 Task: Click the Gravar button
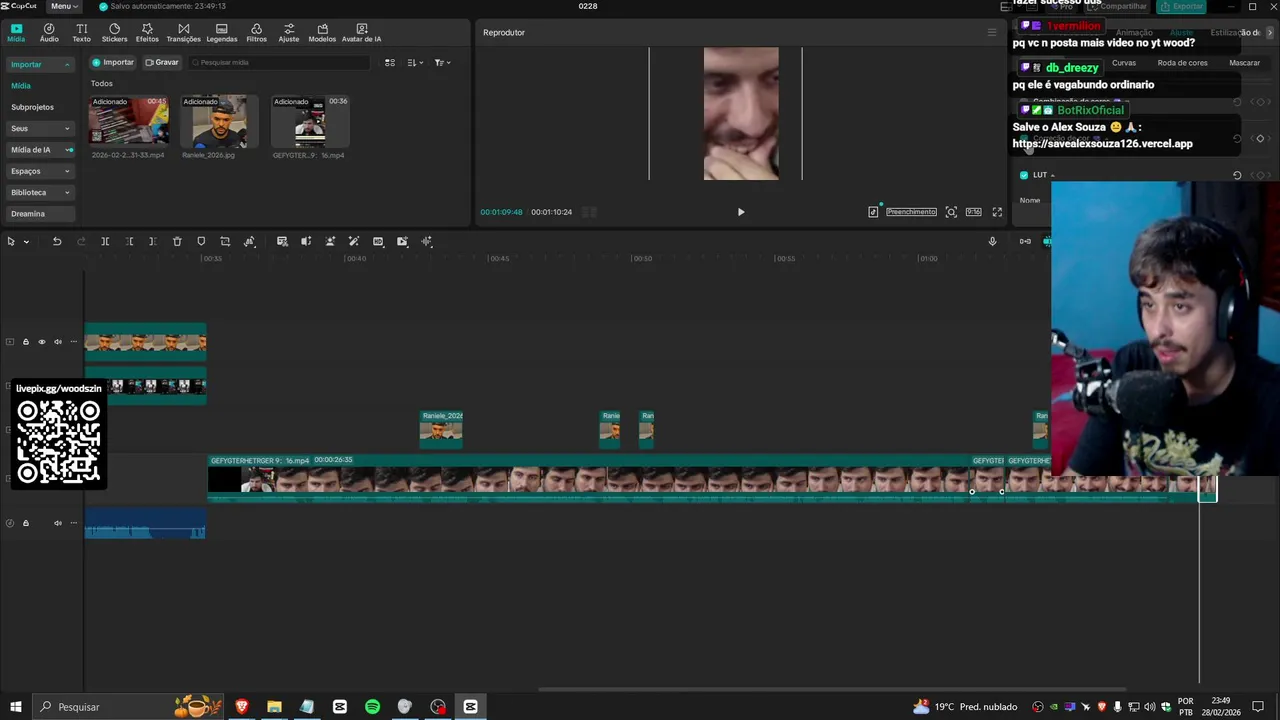161,62
